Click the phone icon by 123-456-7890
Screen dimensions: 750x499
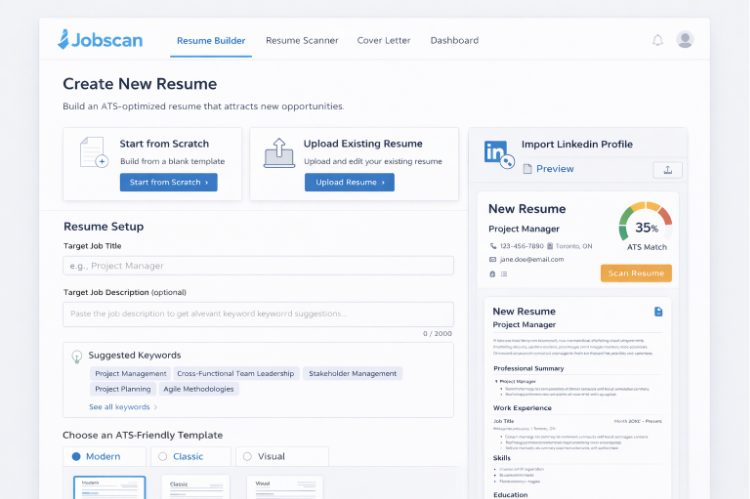point(493,246)
